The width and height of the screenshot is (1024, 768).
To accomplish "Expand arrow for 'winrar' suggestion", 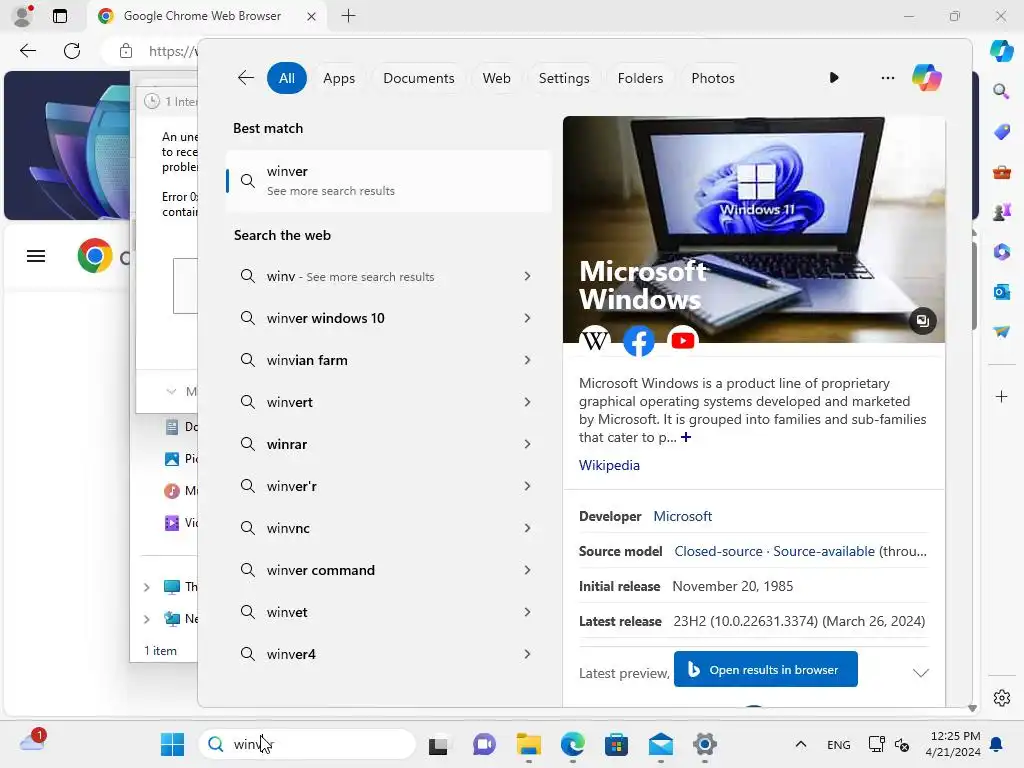I will [527, 444].
